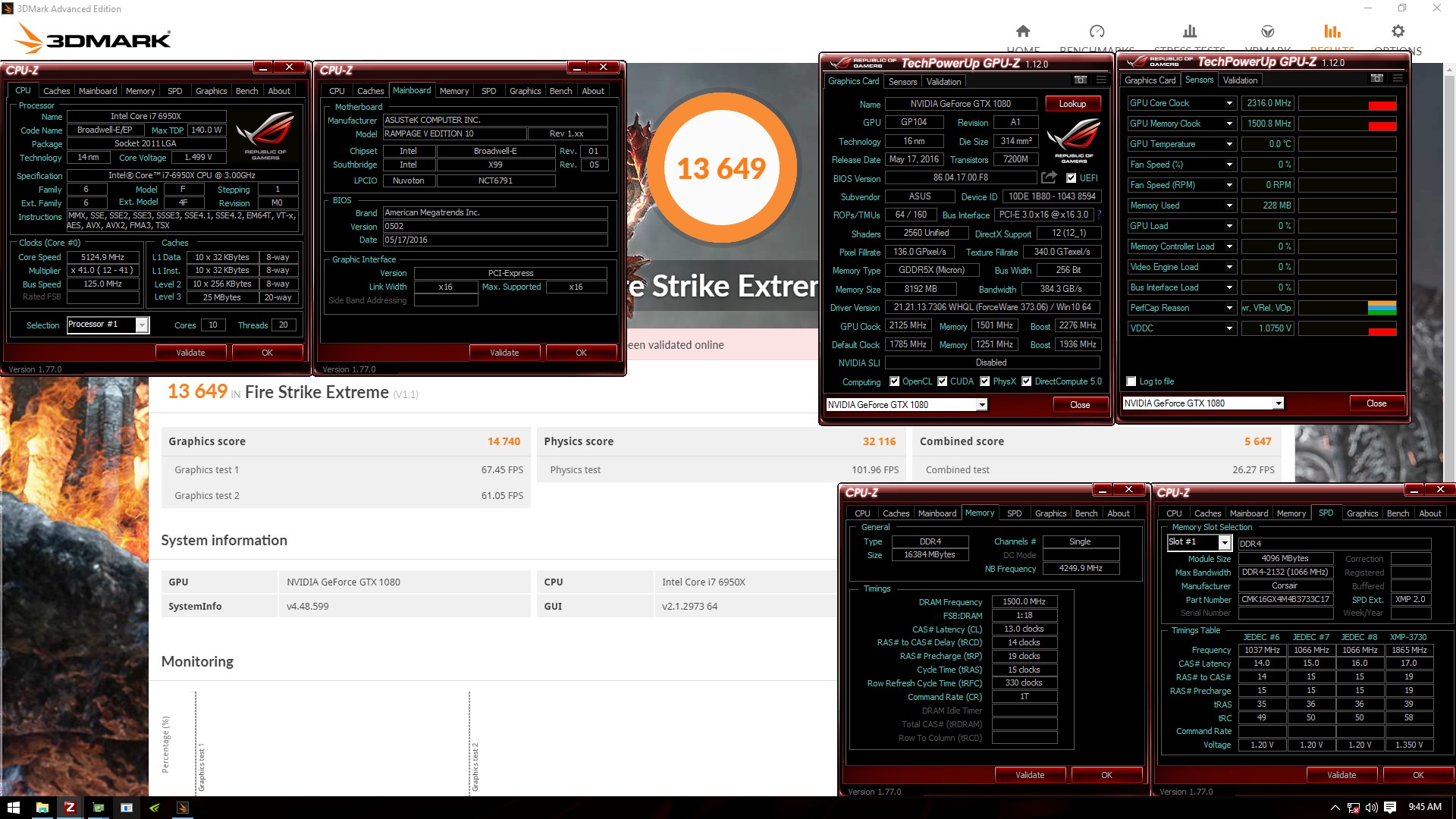Expand the VDDC sensor dropdown
Image resolution: width=1456 pixels, height=819 pixels.
point(1229,328)
